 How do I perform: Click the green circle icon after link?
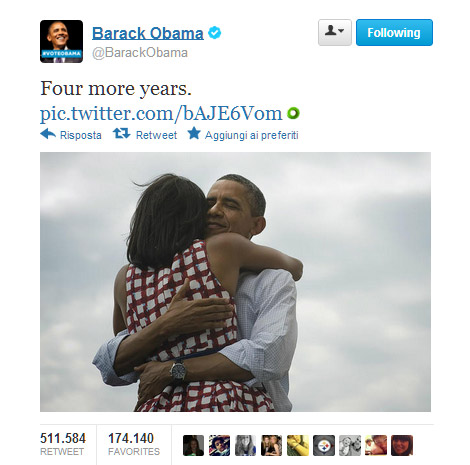pyautogui.click(x=293, y=114)
